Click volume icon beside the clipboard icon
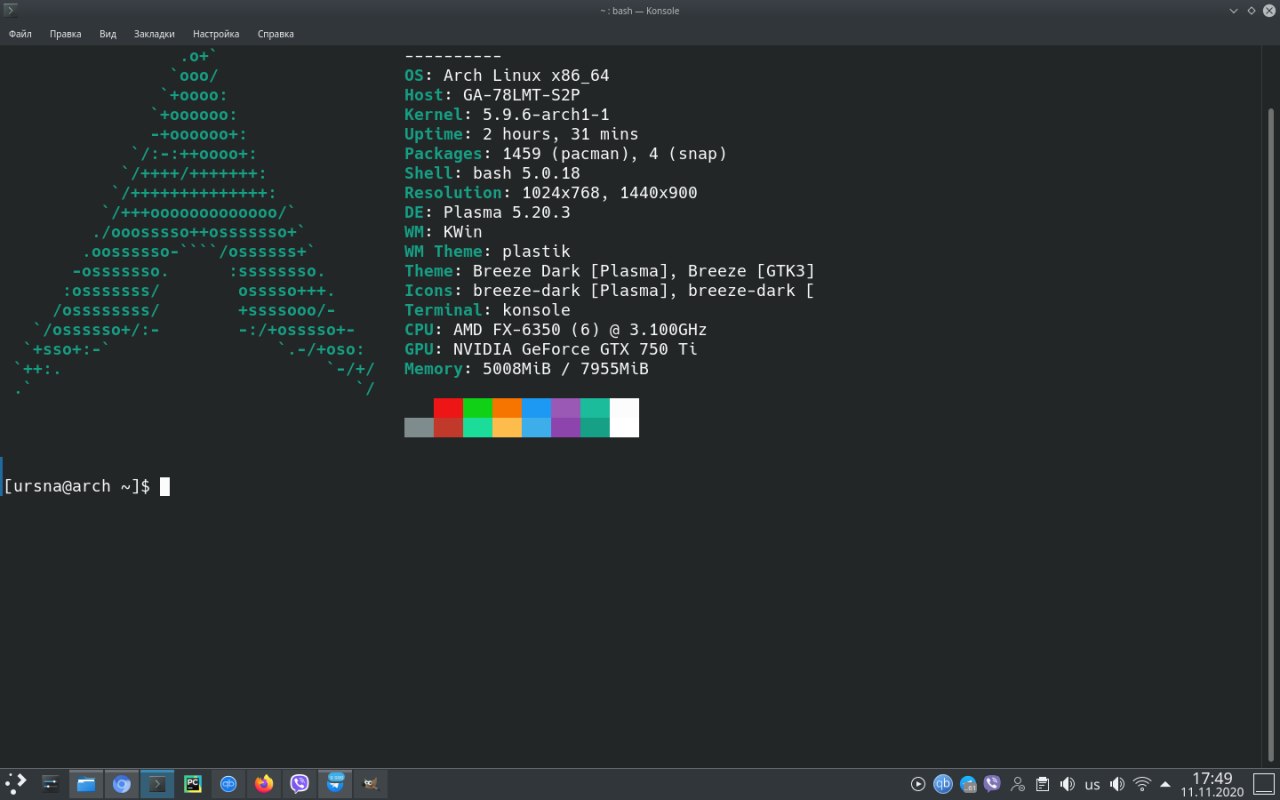This screenshot has width=1280, height=800. click(x=1067, y=784)
